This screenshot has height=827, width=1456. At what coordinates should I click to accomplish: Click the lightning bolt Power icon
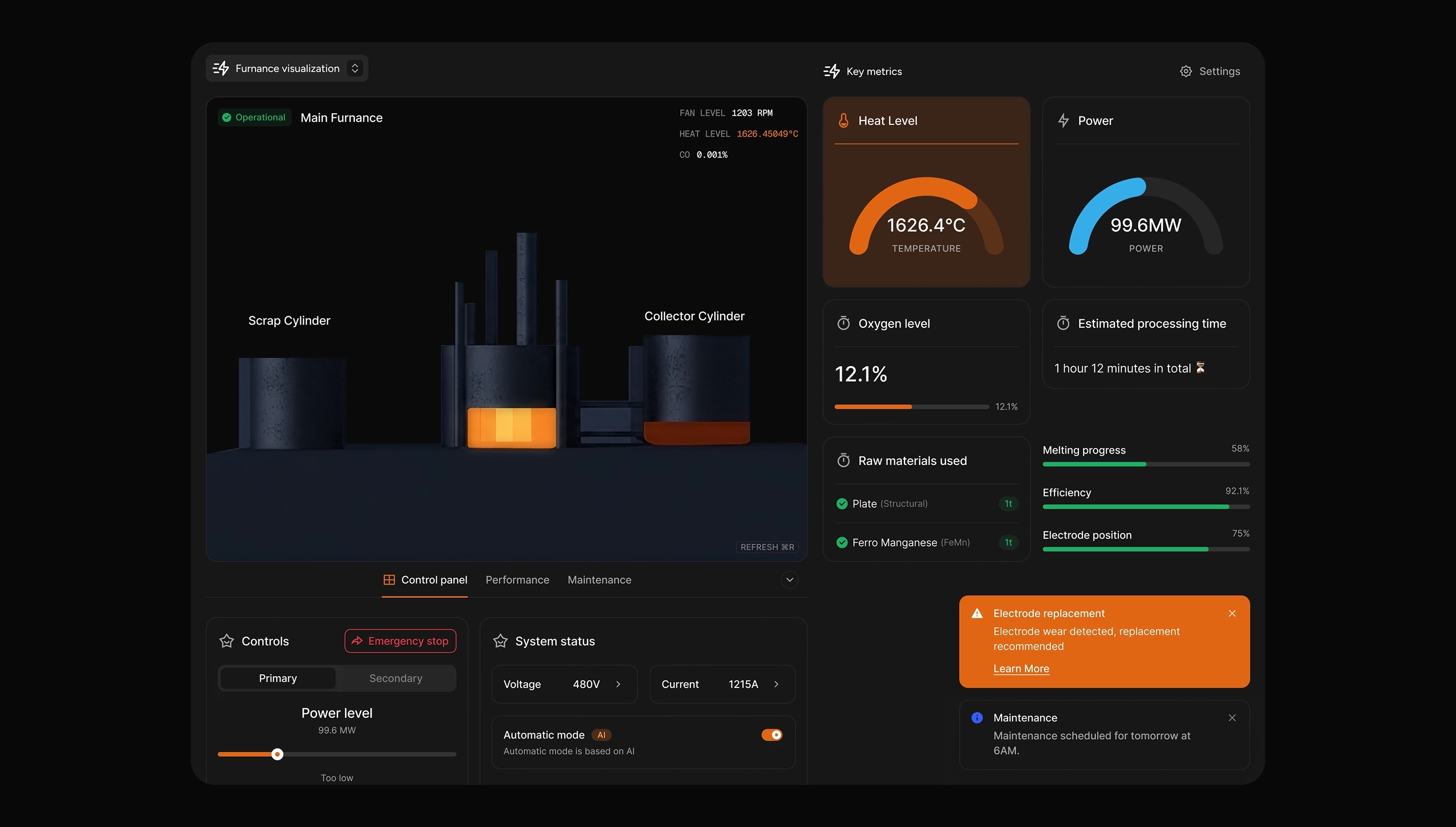(1063, 121)
